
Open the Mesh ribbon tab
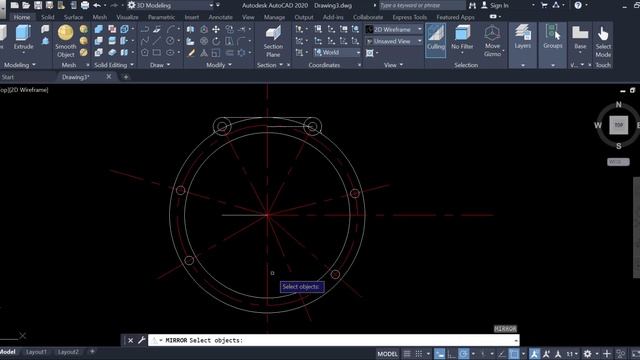pos(100,17)
